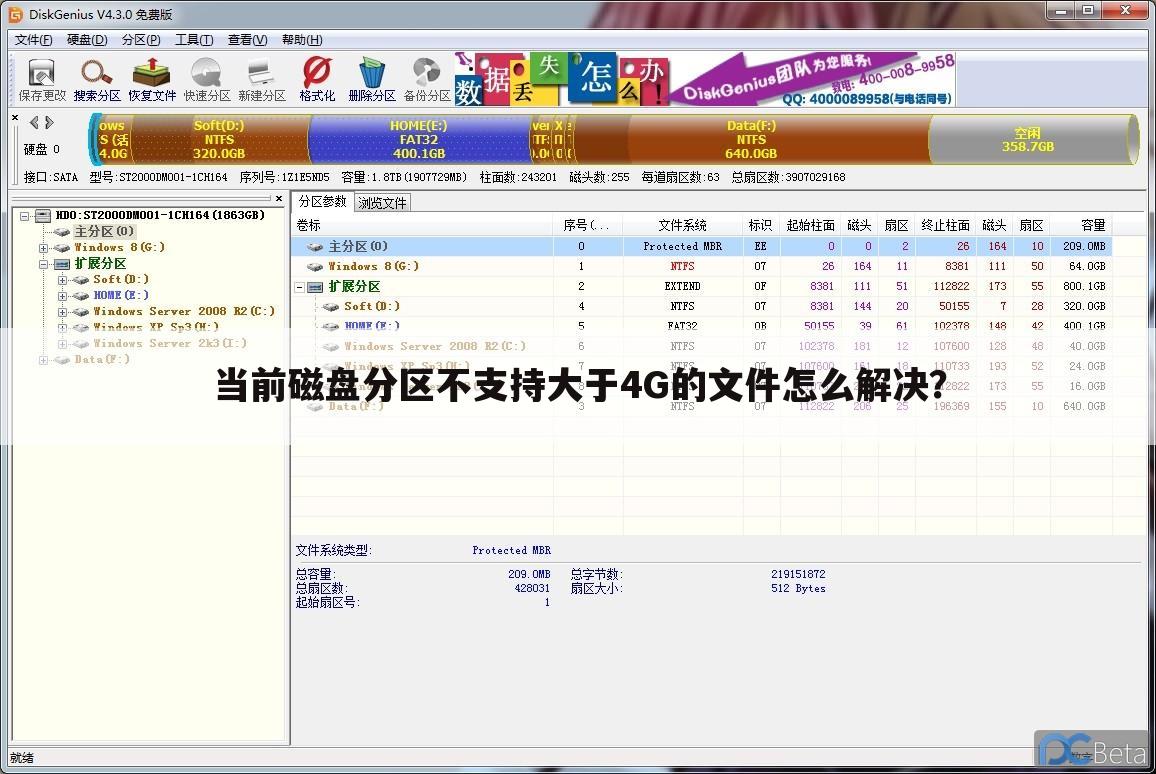This screenshot has height=774, width=1156.
Task: Click the Format (格式化) toolbar icon
Action: (x=317, y=80)
